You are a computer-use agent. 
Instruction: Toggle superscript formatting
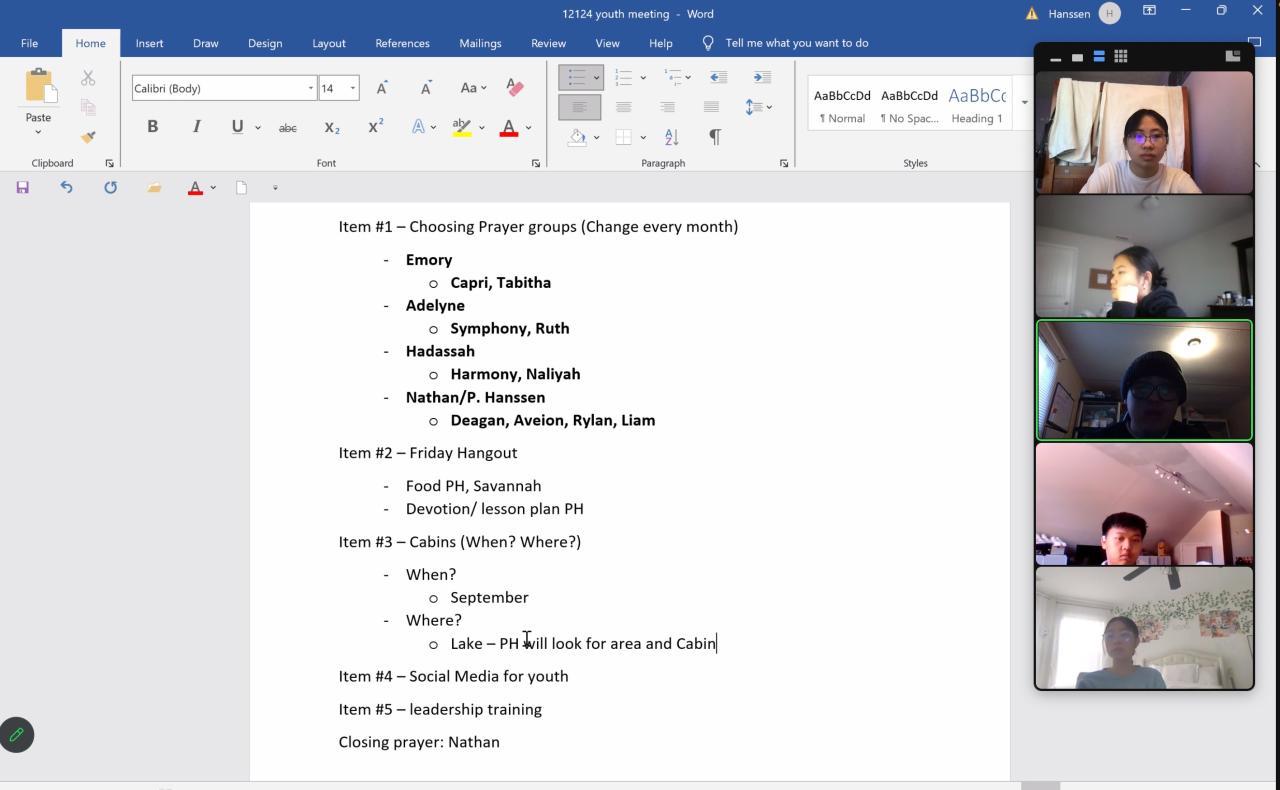pyautogui.click(x=376, y=127)
